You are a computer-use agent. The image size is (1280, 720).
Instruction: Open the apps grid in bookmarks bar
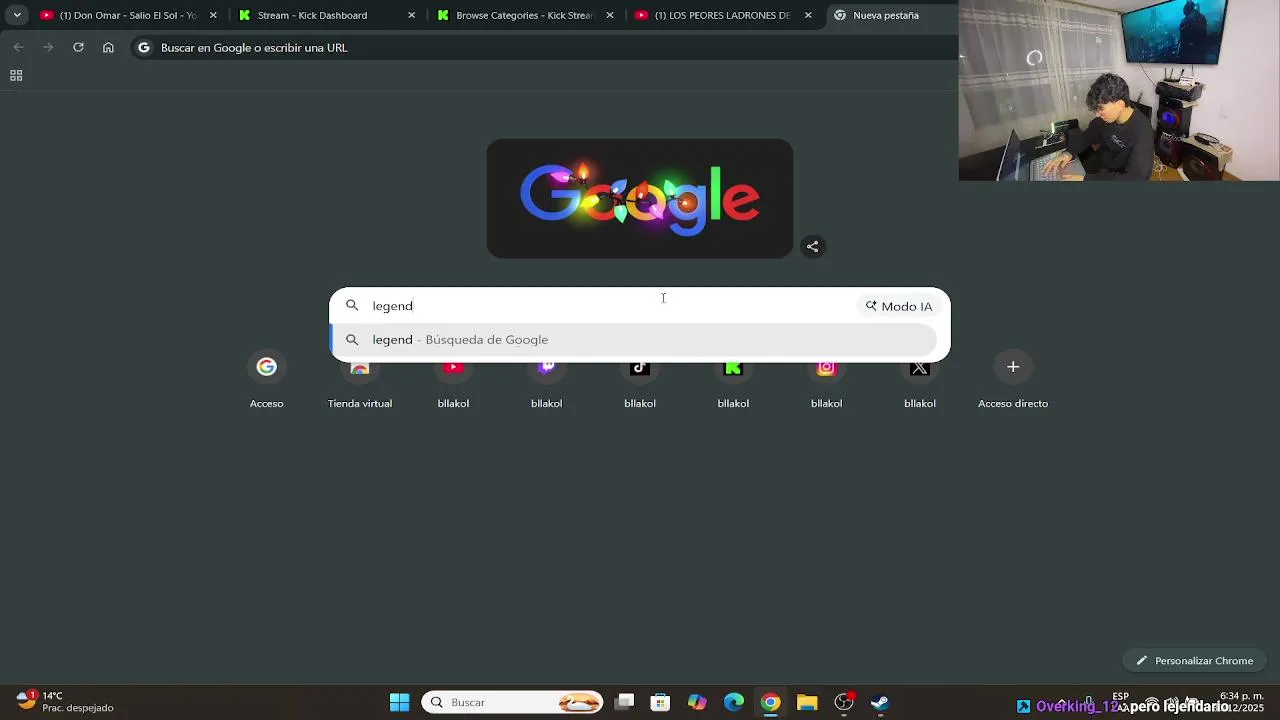(x=16, y=75)
